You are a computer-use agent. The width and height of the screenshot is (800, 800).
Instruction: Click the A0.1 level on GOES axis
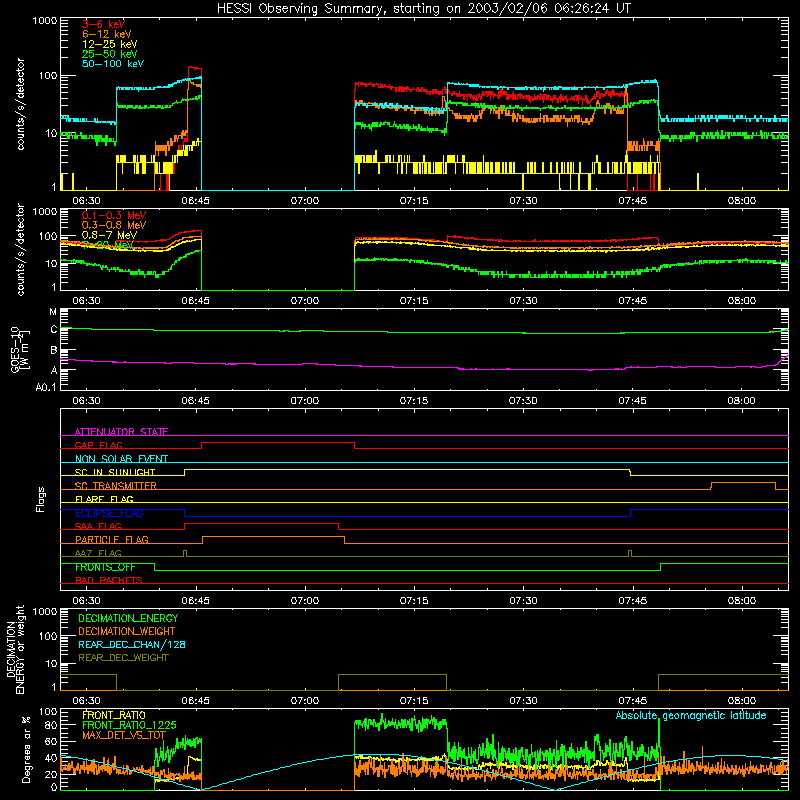click(46, 388)
